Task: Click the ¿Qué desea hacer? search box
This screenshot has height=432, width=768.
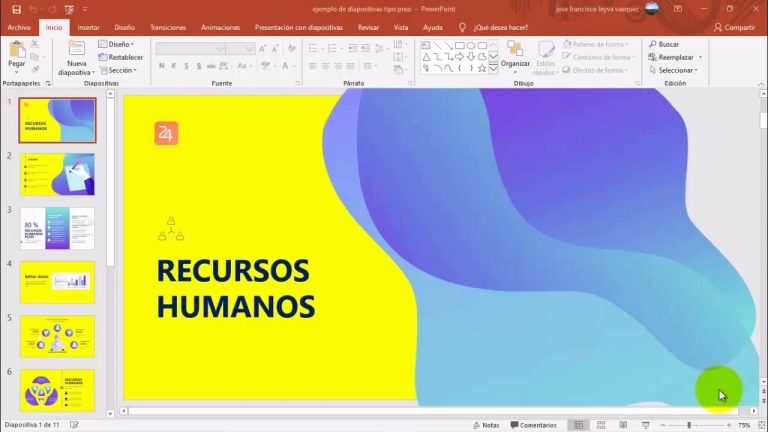Action: point(494,27)
